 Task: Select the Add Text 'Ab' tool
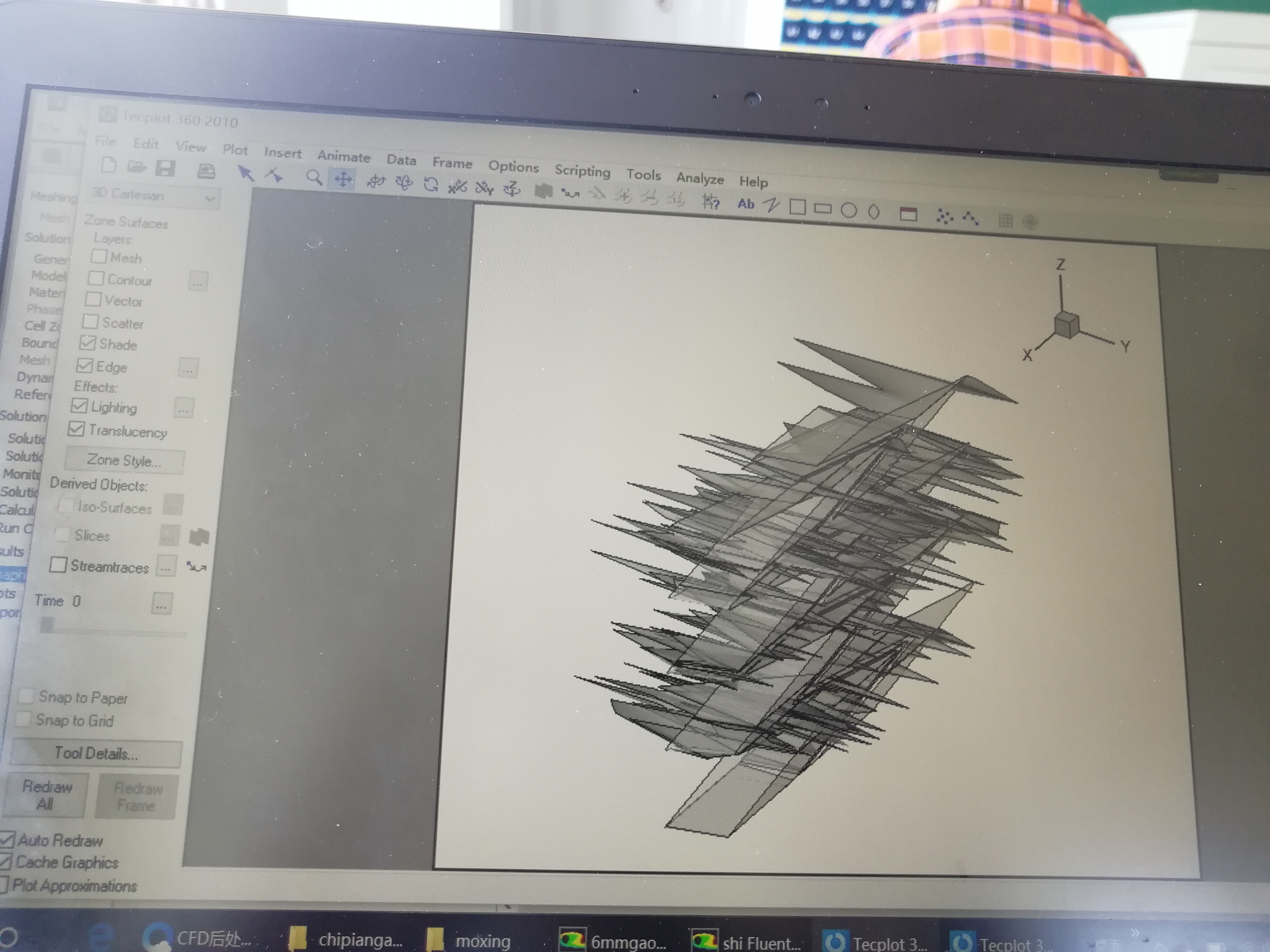pyautogui.click(x=745, y=204)
